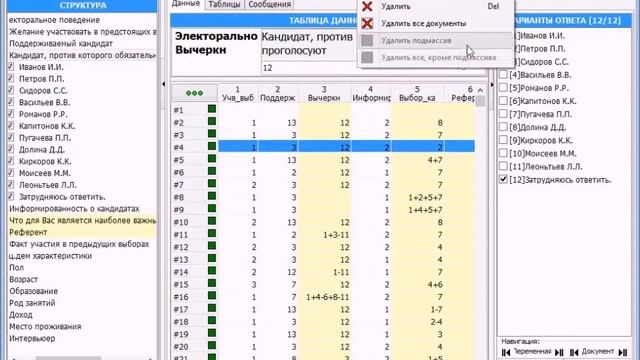The width and height of the screenshot is (640, 360).
Task: Switch to the Данные tab
Action: [186, 4]
